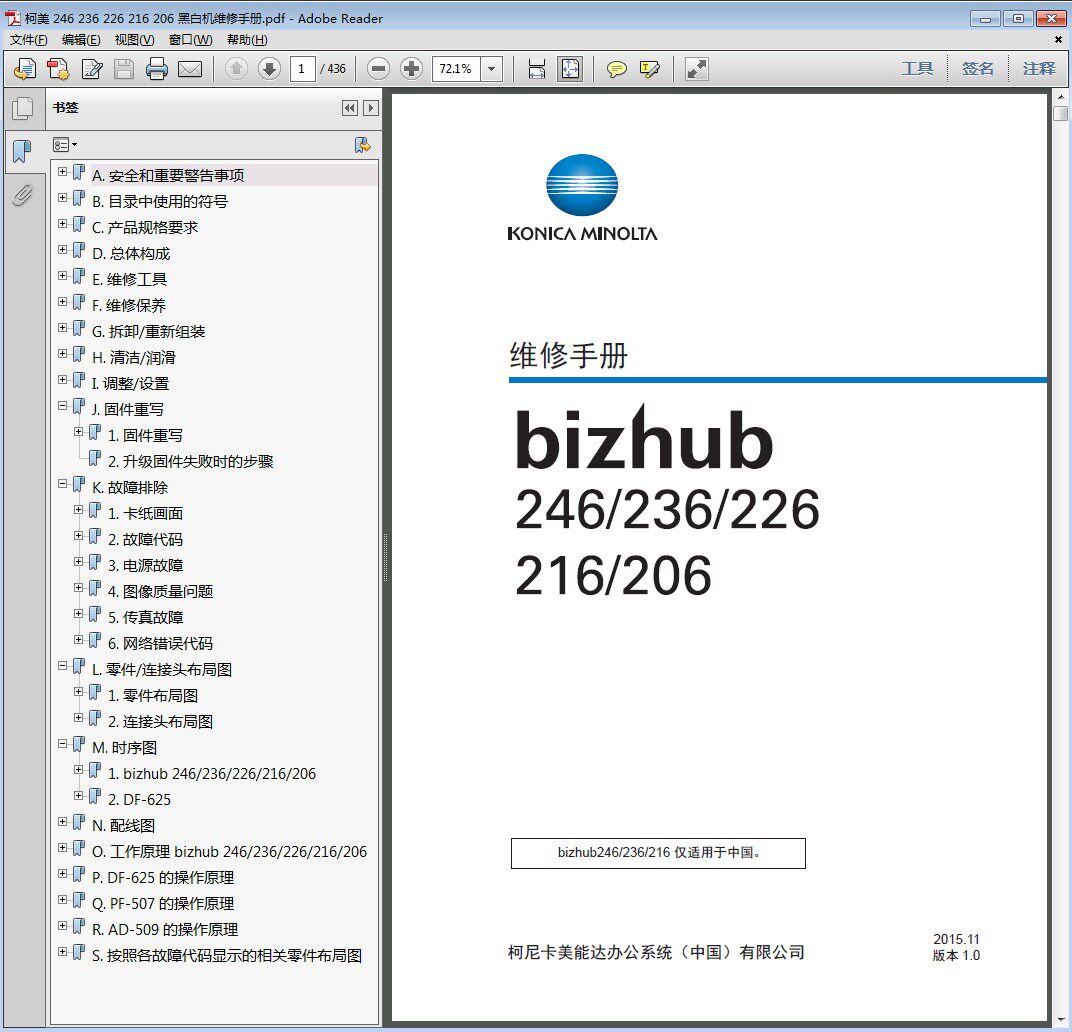The height and width of the screenshot is (1032, 1072).
Task: Open the 帮助(H) menu
Action: pyautogui.click(x=247, y=40)
